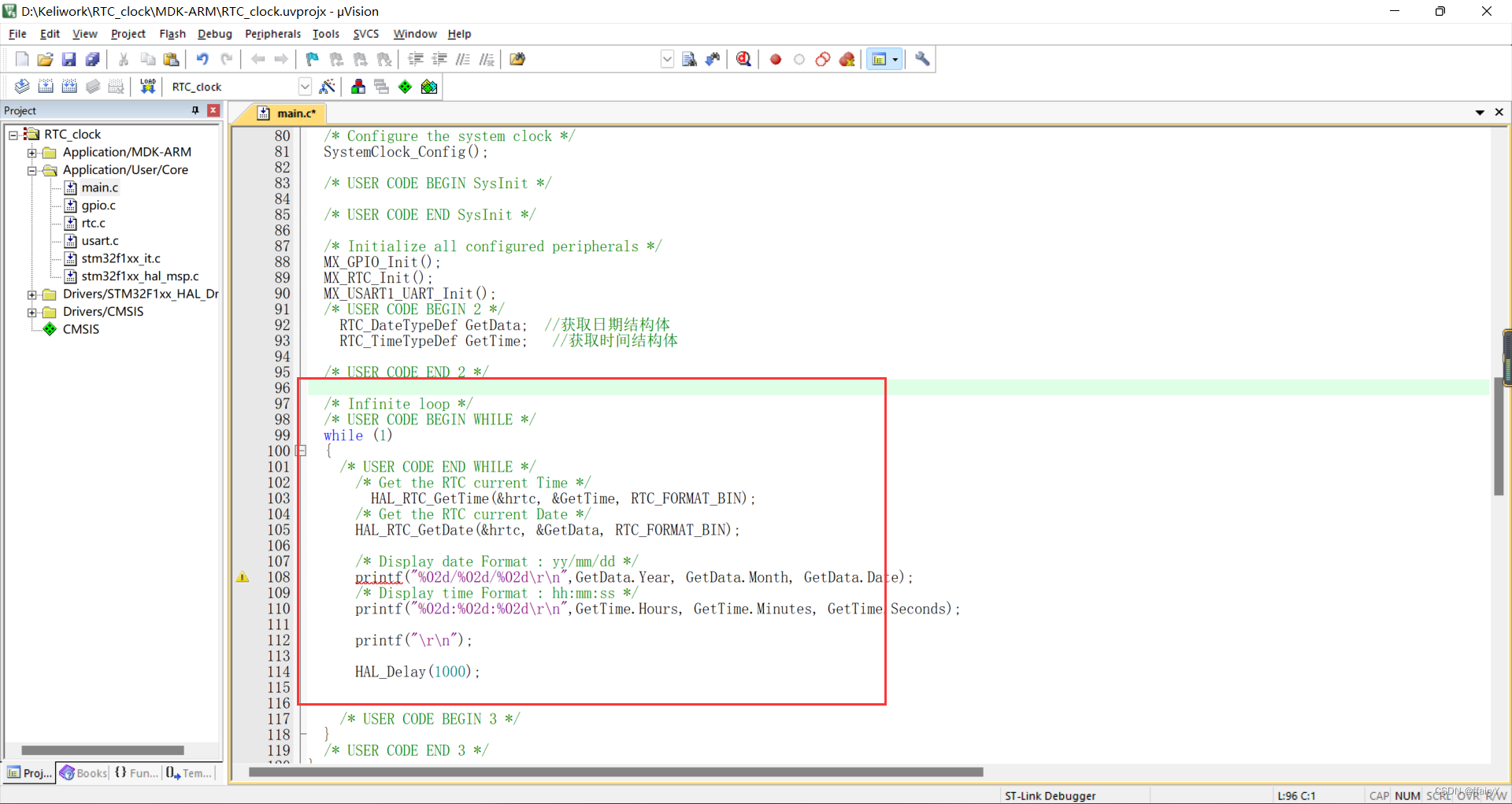Image resolution: width=1512 pixels, height=804 pixels.
Task: Download code to flash with LOAD button
Action: tap(147, 87)
